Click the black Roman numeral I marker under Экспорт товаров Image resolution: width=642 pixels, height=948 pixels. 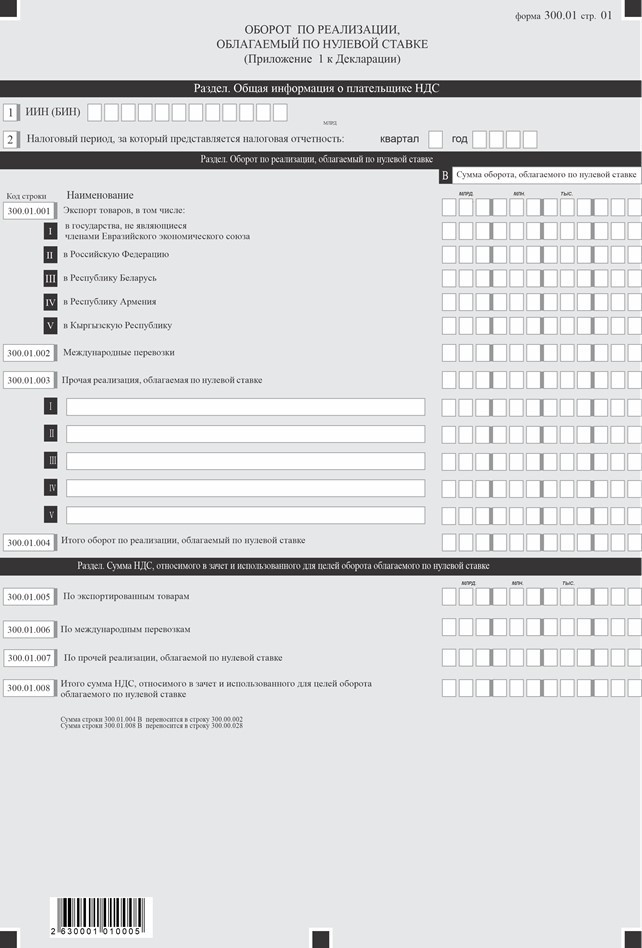(x=50, y=231)
